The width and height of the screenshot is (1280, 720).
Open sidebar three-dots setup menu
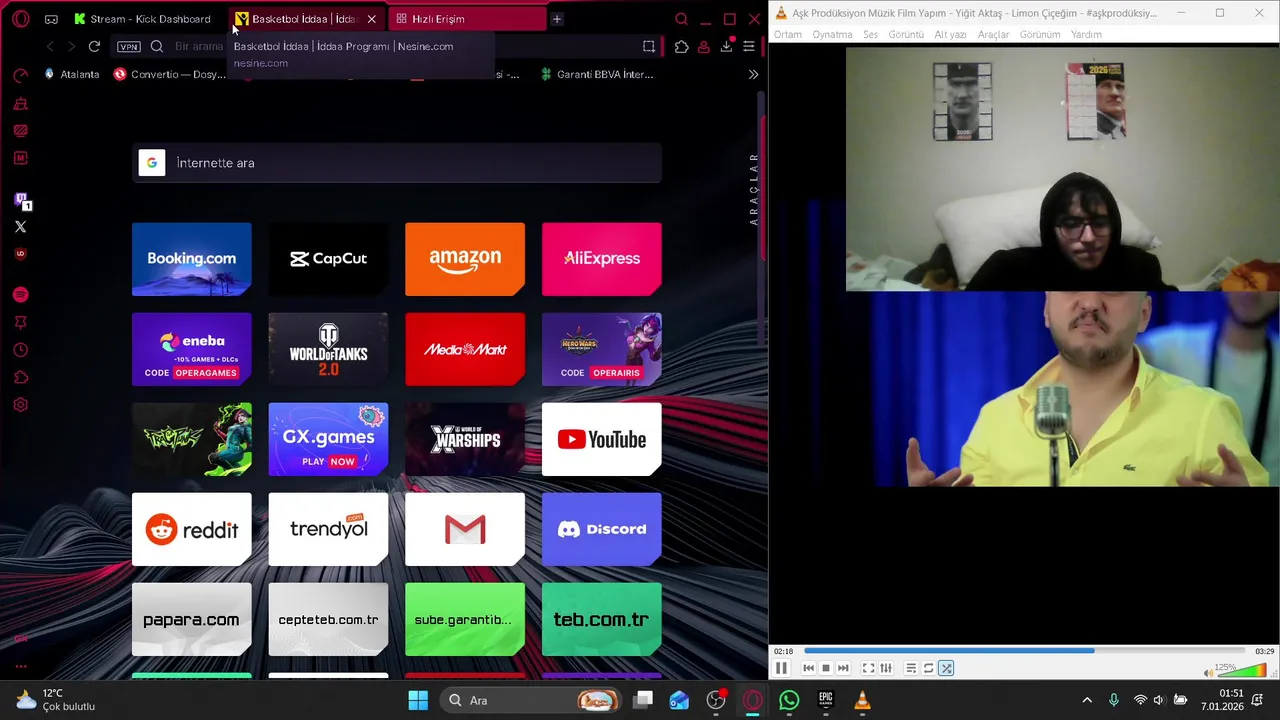[20, 666]
